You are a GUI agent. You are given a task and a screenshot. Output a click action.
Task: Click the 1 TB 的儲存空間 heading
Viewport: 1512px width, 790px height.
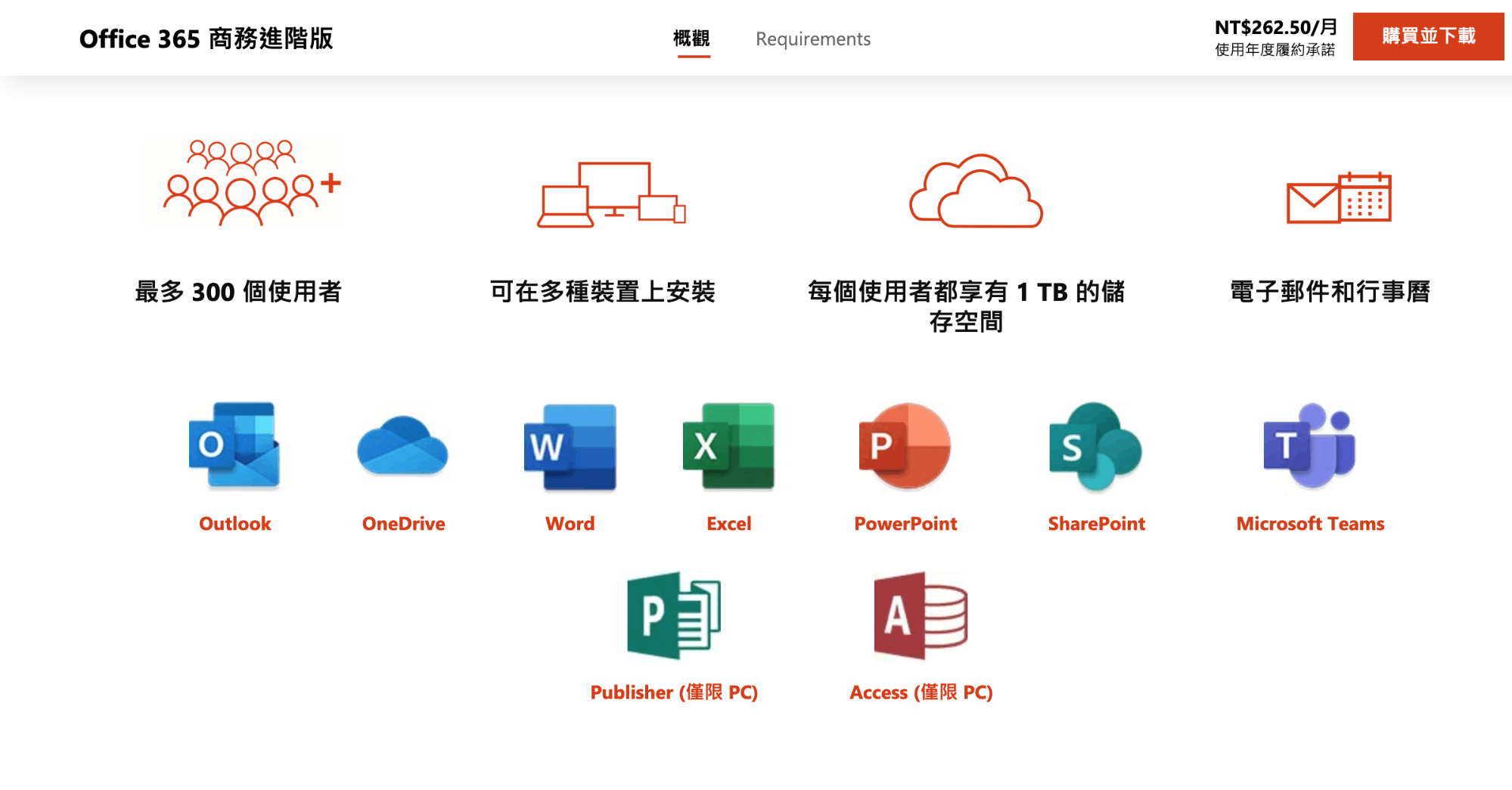tap(967, 306)
